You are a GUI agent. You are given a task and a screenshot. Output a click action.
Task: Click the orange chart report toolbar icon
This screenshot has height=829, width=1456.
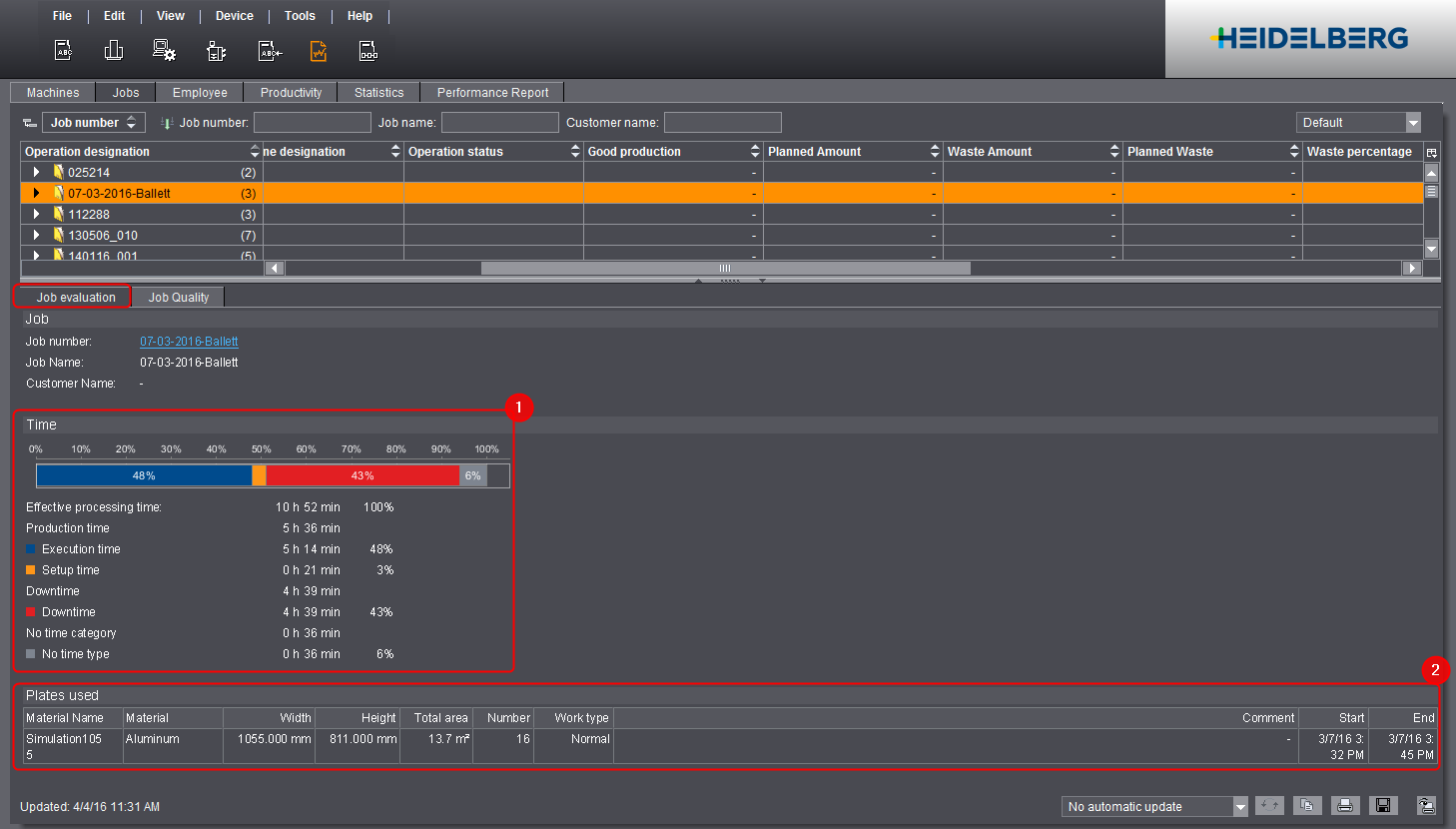tap(319, 51)
